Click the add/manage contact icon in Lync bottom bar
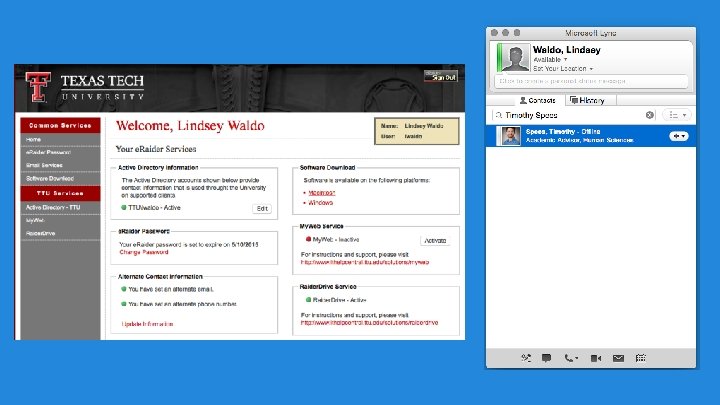Image resolution: width=720 pixels, height=405 pixels. [x=526, y=358]
